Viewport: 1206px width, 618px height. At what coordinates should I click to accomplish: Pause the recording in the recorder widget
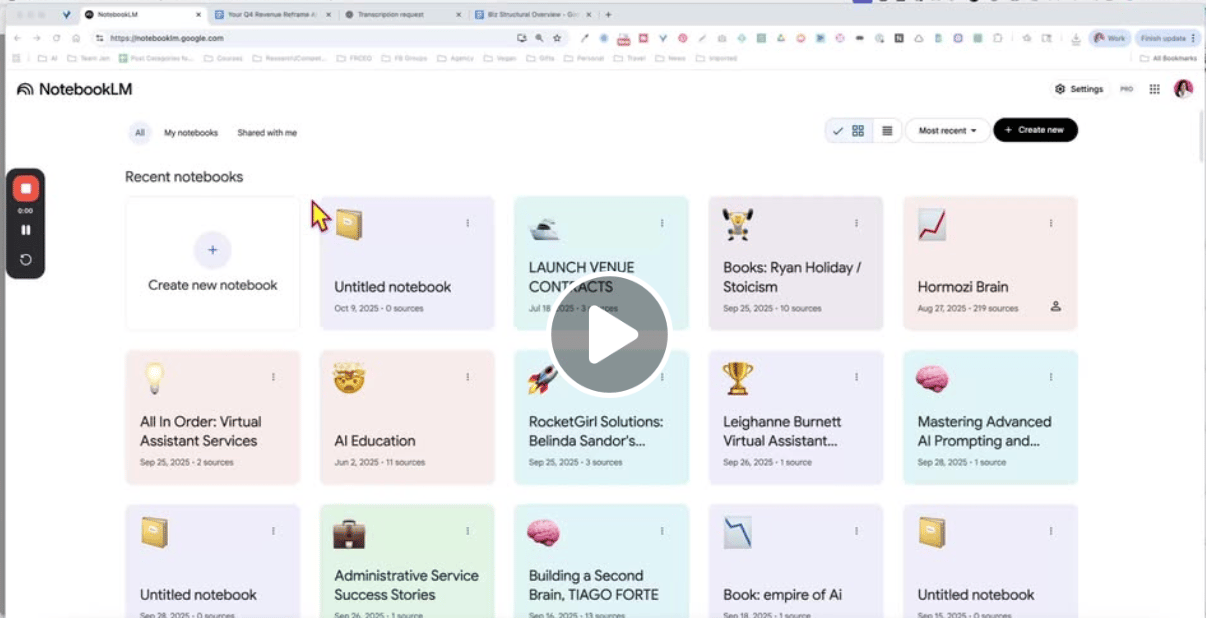[26, 230]
